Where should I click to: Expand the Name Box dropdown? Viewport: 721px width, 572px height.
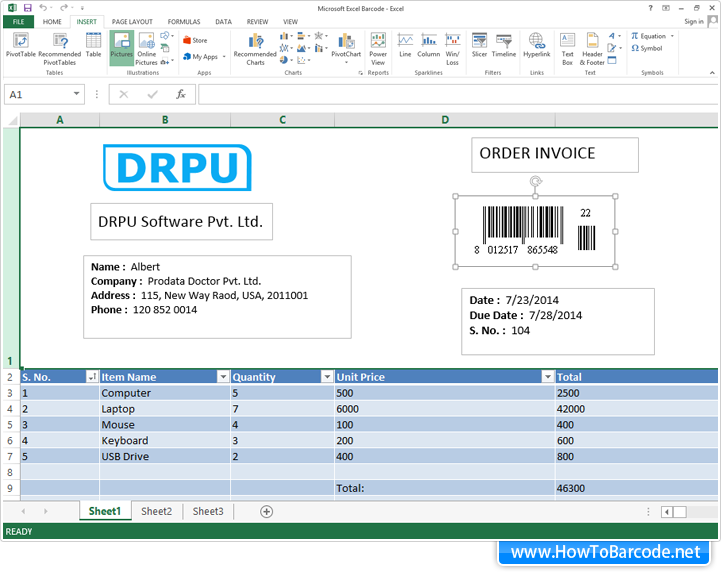(x=76, y=94)
